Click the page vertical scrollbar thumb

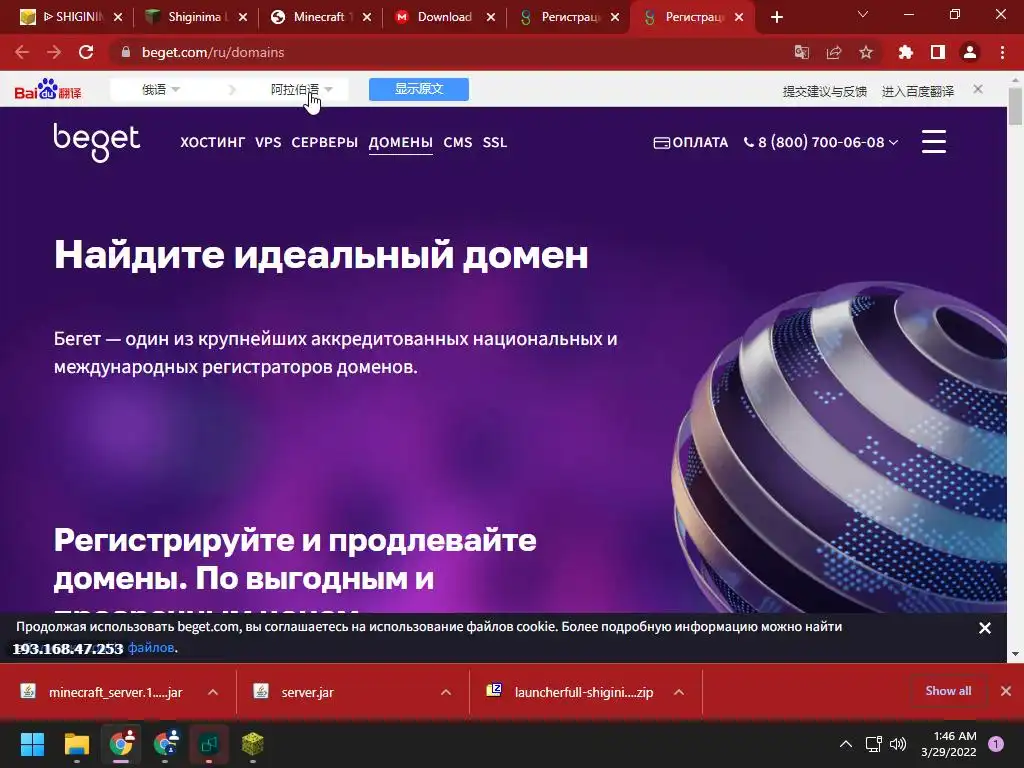(1015, 106)
